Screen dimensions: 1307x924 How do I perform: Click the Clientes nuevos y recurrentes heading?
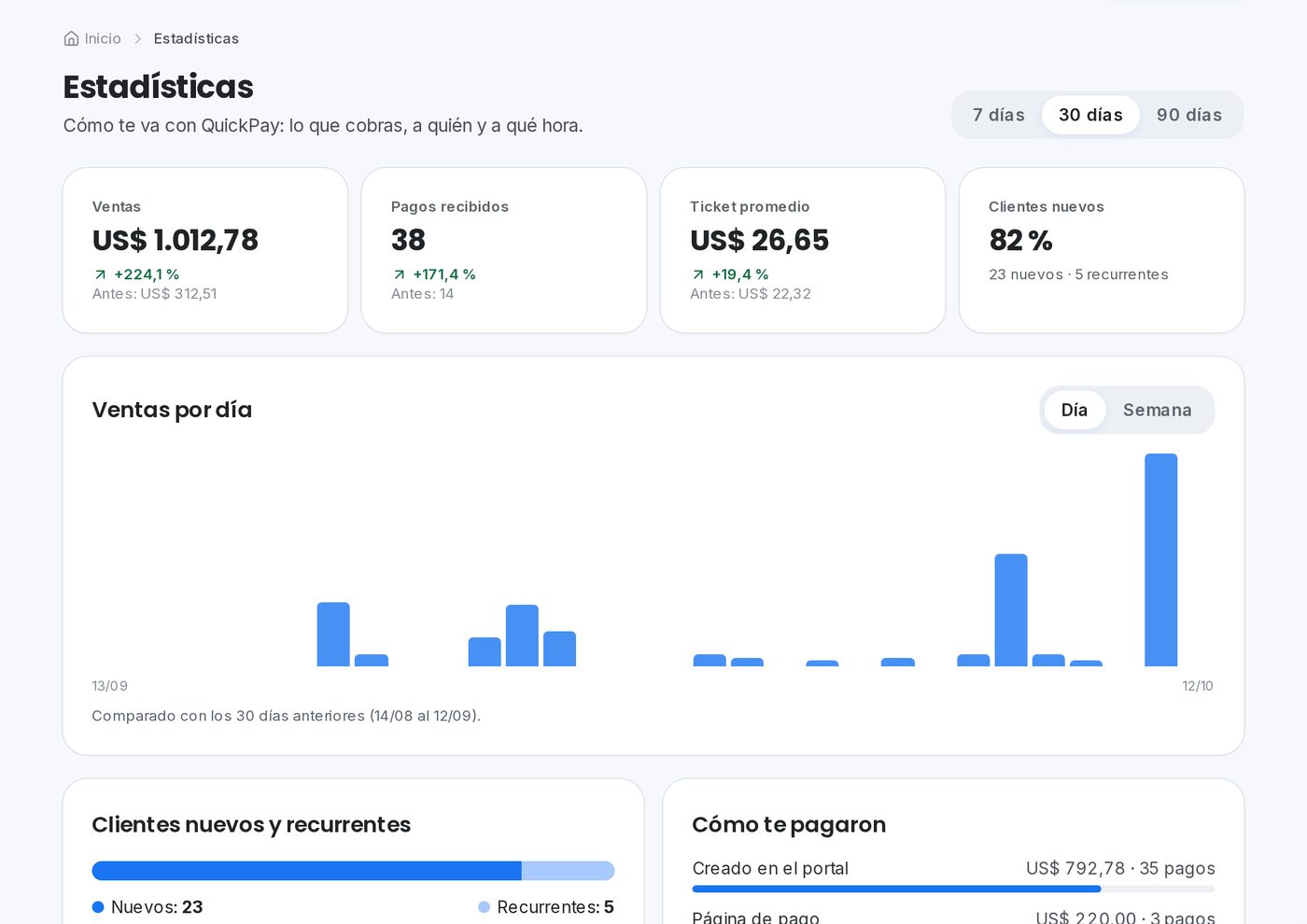point(251,825)
